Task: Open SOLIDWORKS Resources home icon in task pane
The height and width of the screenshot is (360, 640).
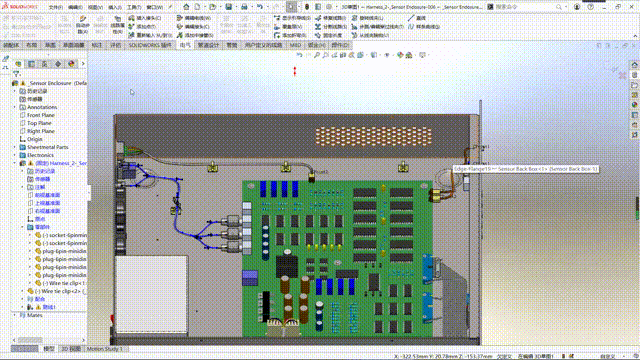Action: 635,65
